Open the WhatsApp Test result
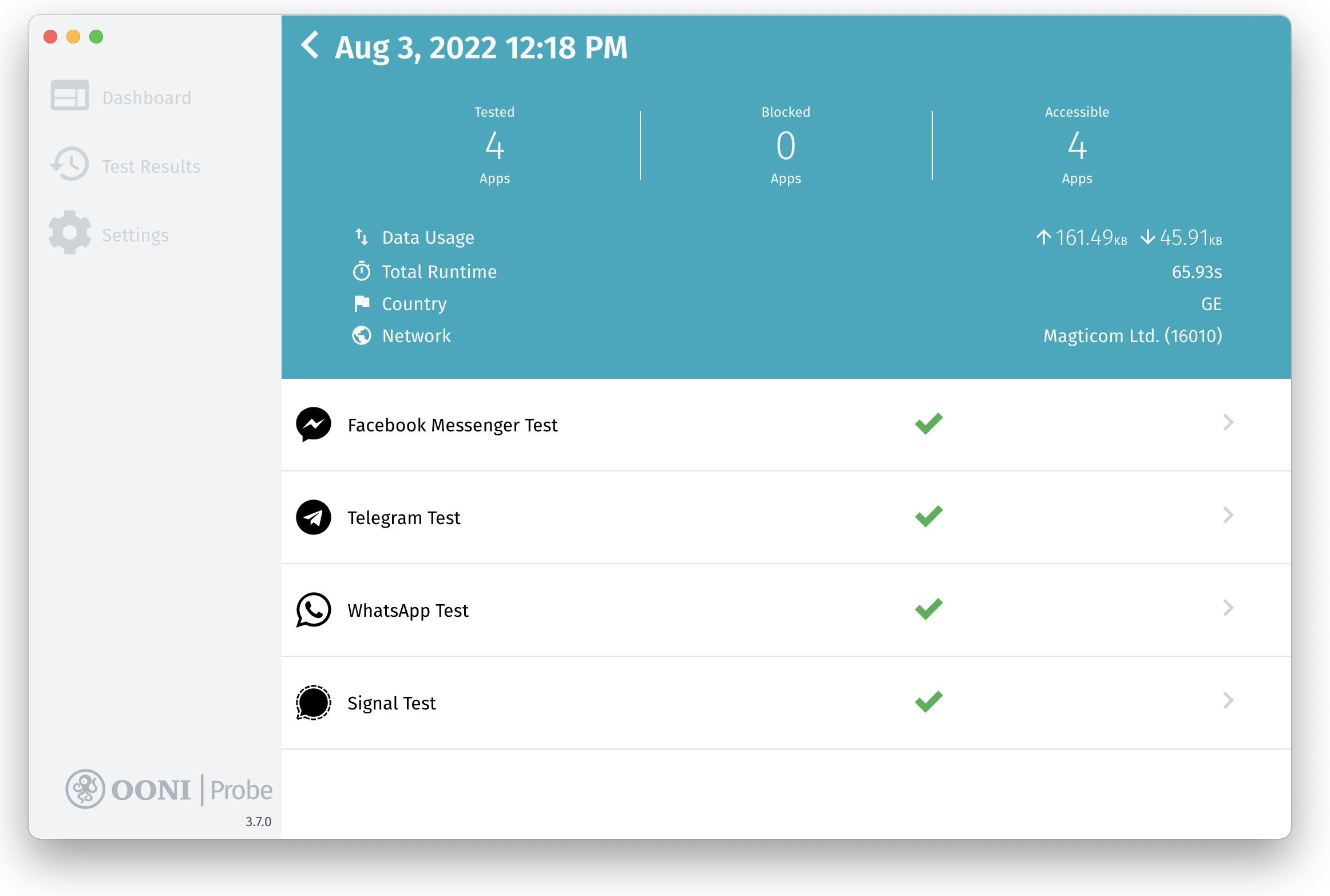 [x=408, y=610]
